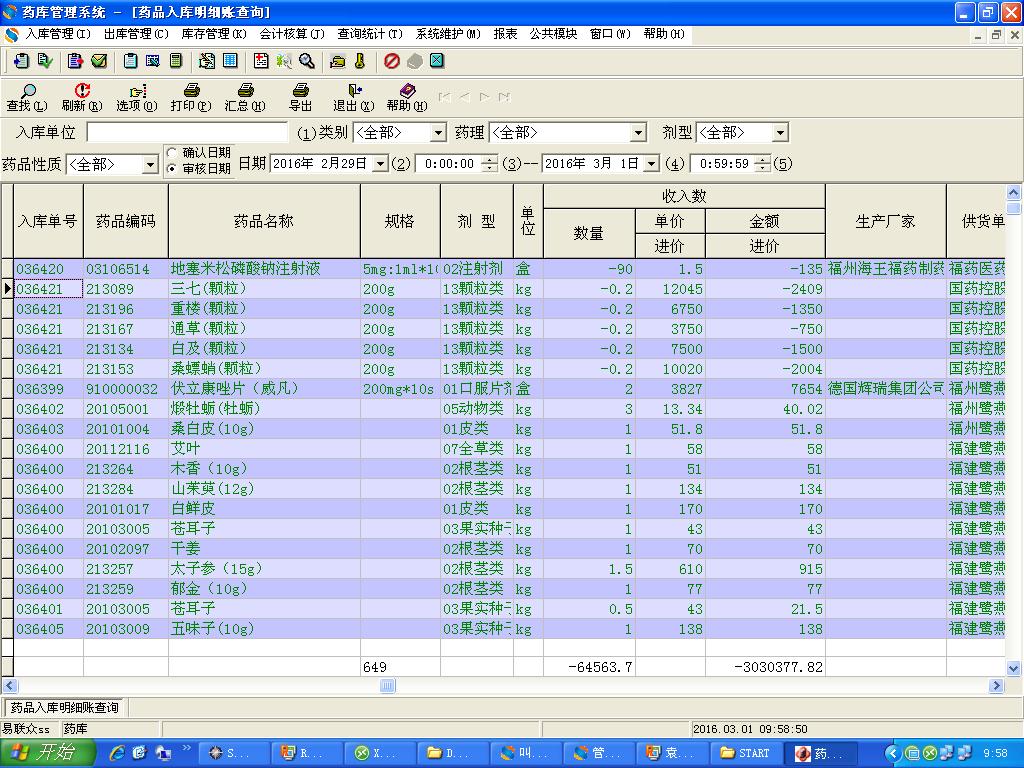Click the 入库单位 input field

coord(187,133)
